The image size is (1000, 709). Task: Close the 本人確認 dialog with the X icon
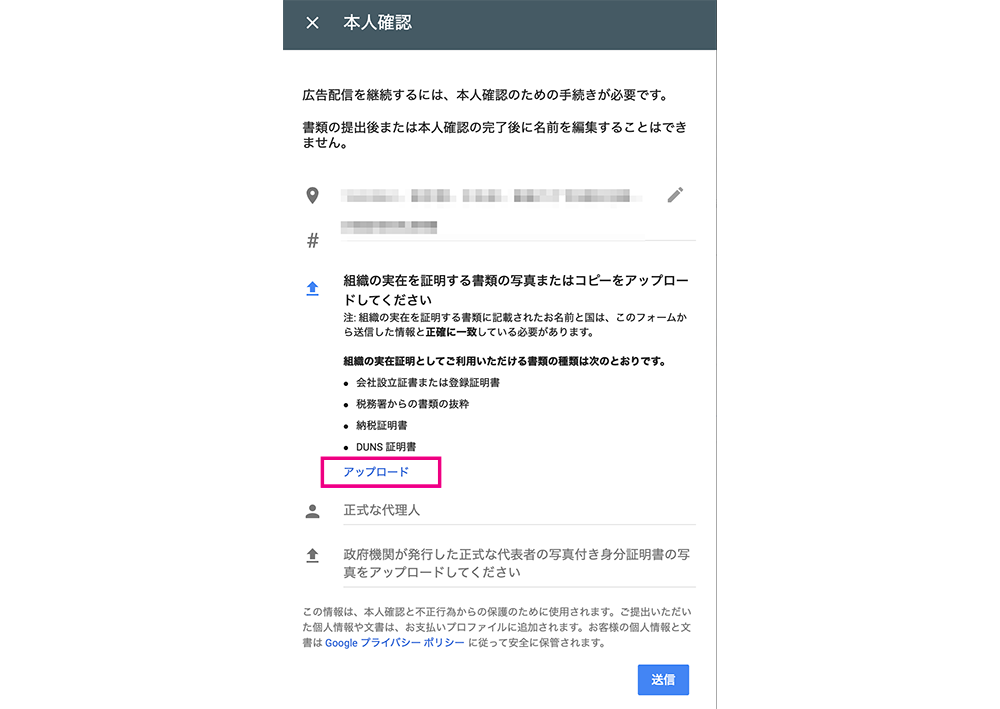(312, 23)
